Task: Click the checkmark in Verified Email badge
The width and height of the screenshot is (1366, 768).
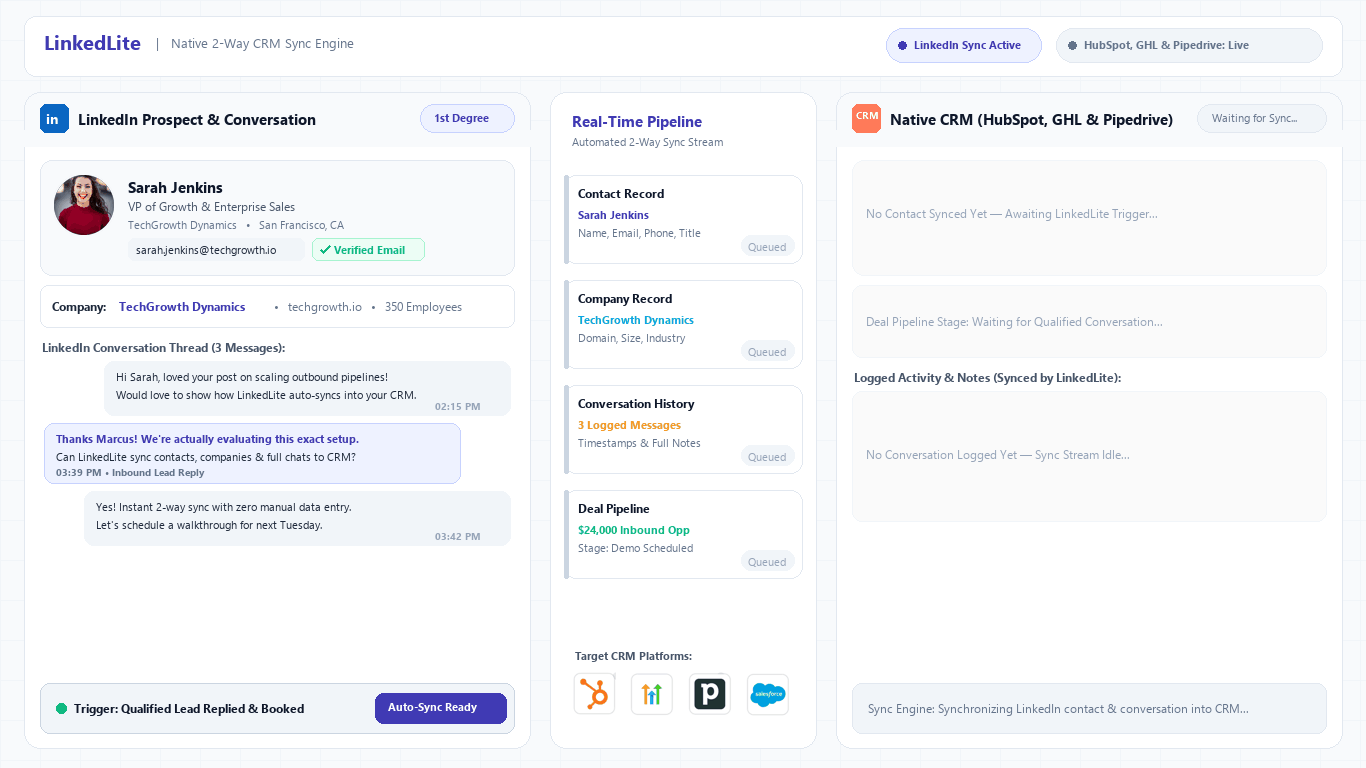Action: (x=325, y=250)
